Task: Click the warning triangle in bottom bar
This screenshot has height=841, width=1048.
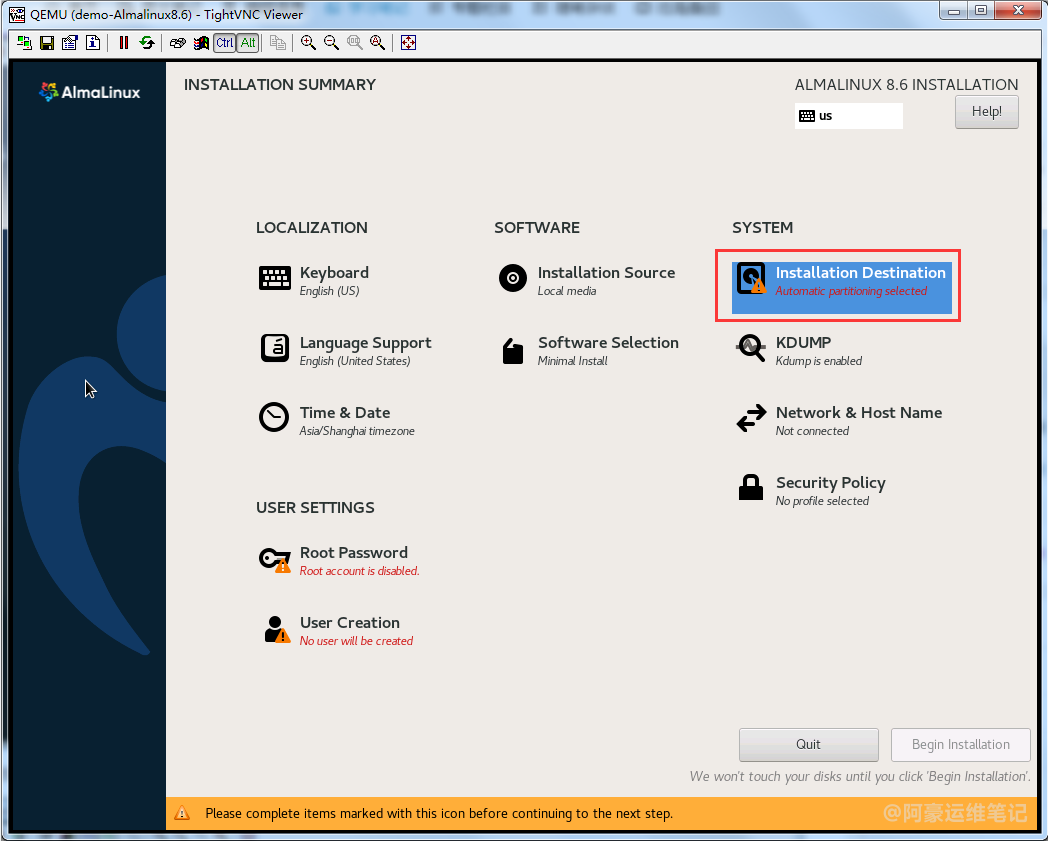Action: coord(182,813)
